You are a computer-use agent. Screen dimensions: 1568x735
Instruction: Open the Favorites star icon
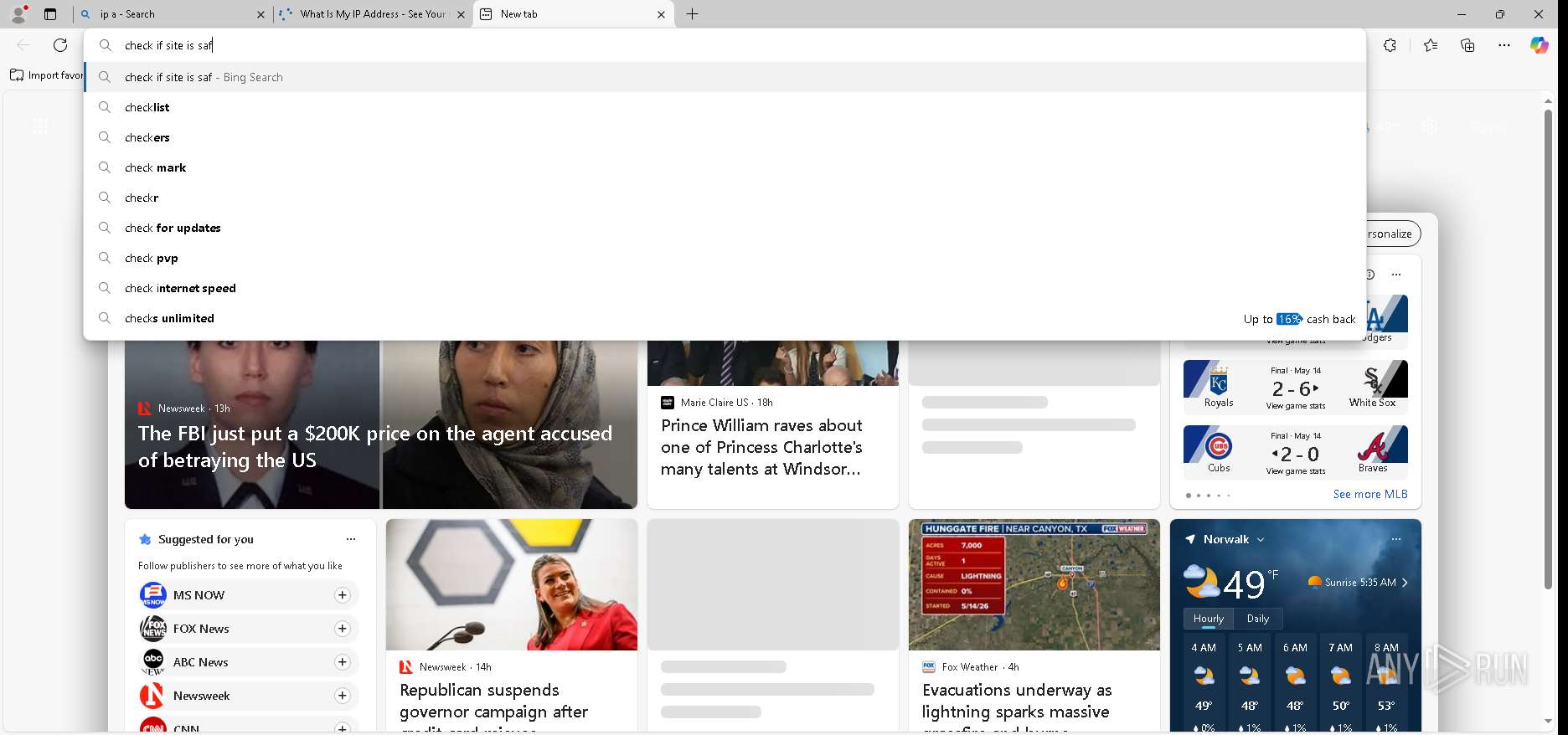click(x=1431, y=45)
